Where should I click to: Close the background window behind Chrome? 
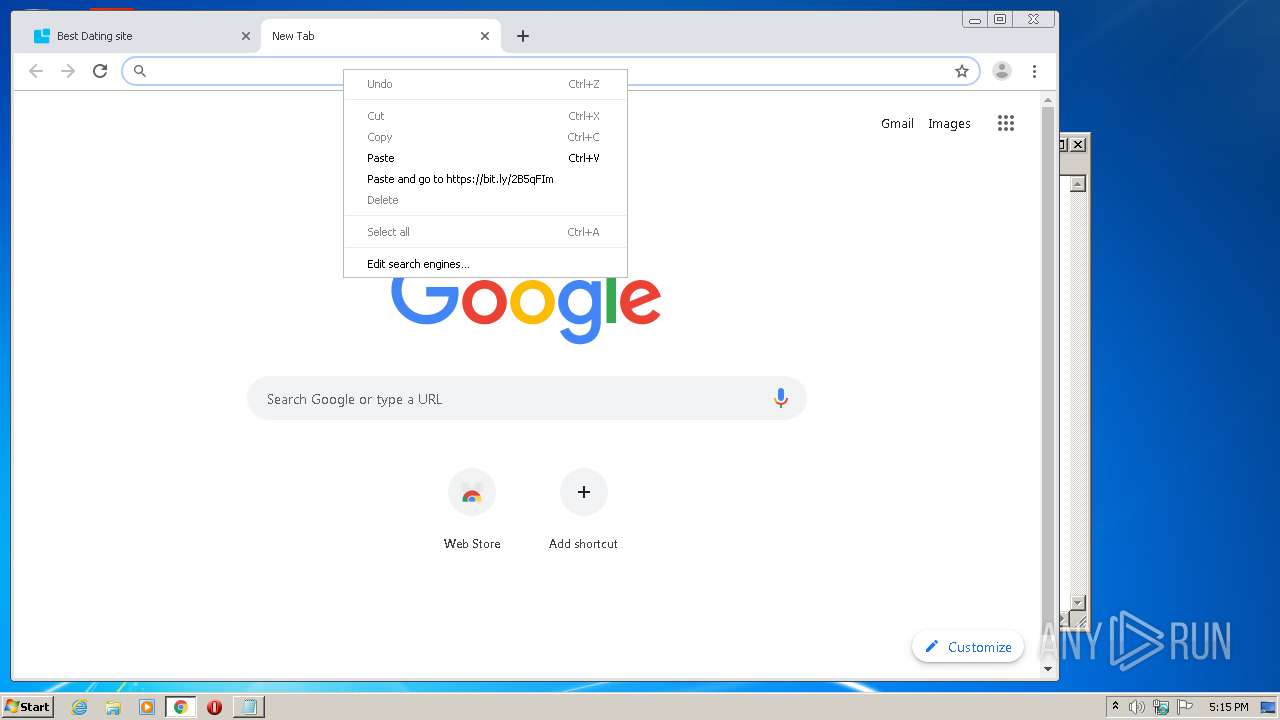pyautogui.click(x=1078, y=145)
